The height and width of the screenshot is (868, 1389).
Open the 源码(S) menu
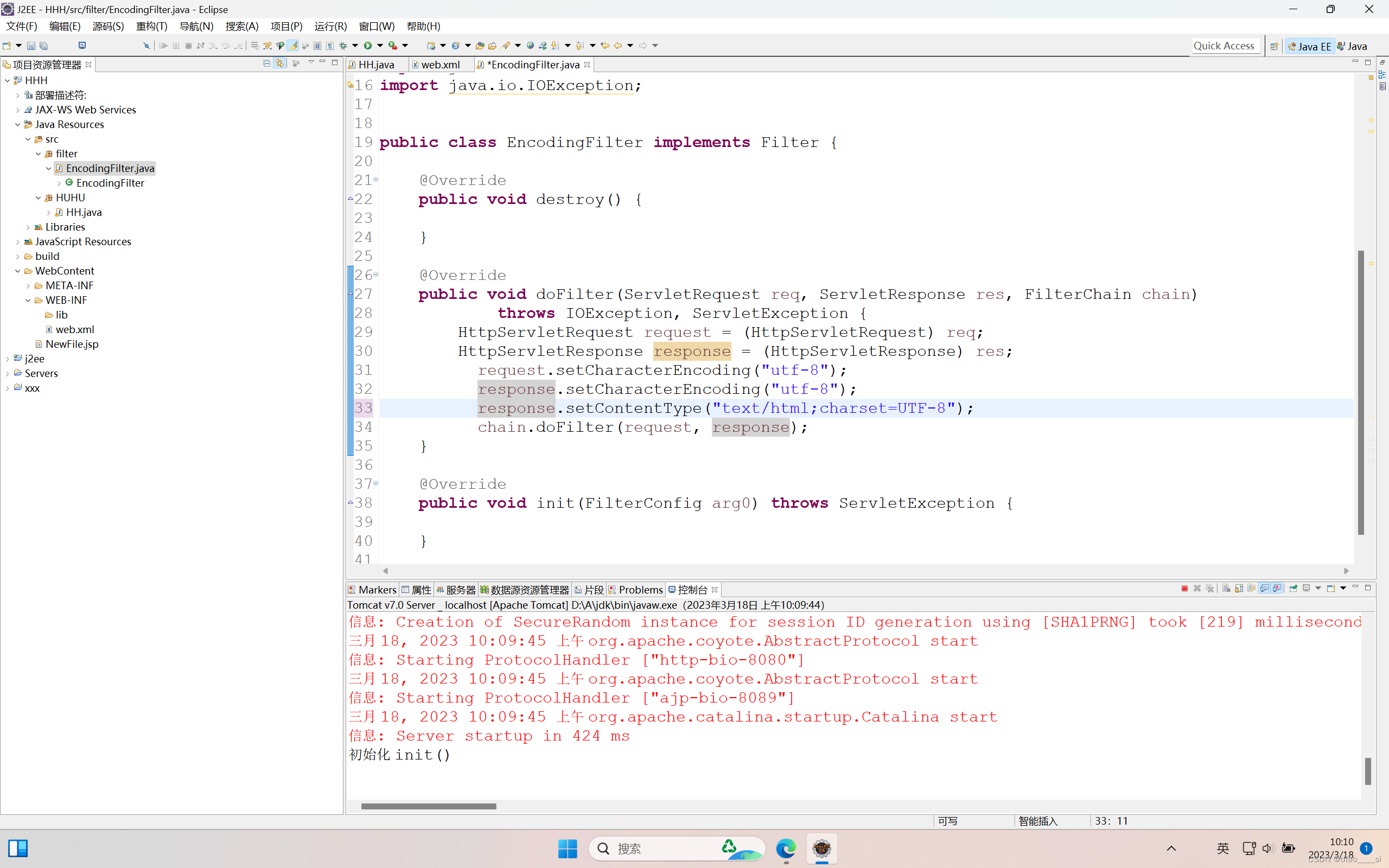[x=108, y=27]
